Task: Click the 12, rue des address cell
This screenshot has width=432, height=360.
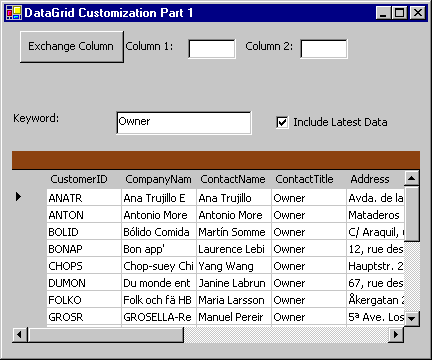Action: click(x=375, y=249)
